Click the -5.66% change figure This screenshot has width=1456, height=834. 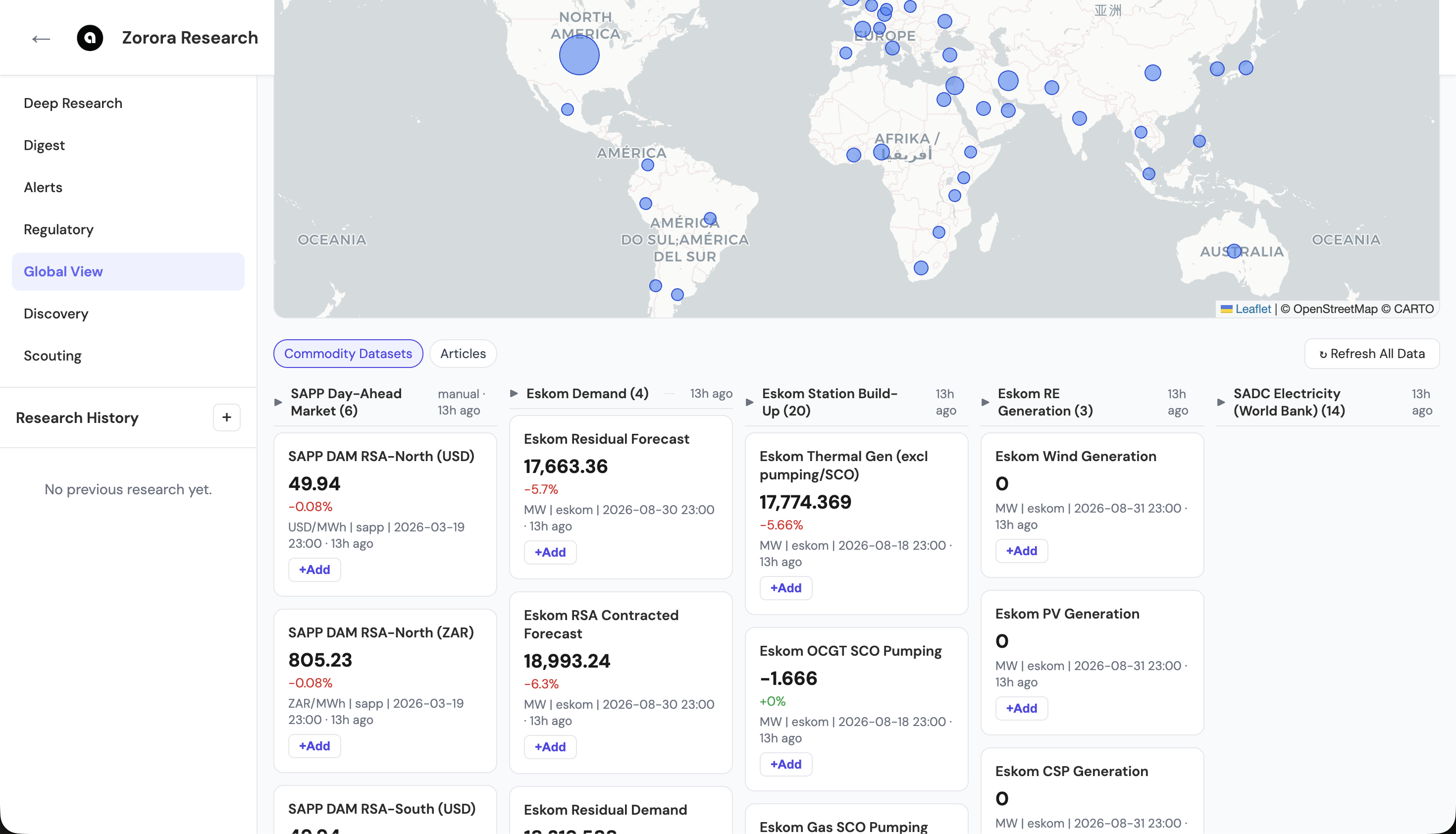pos(781,525)
